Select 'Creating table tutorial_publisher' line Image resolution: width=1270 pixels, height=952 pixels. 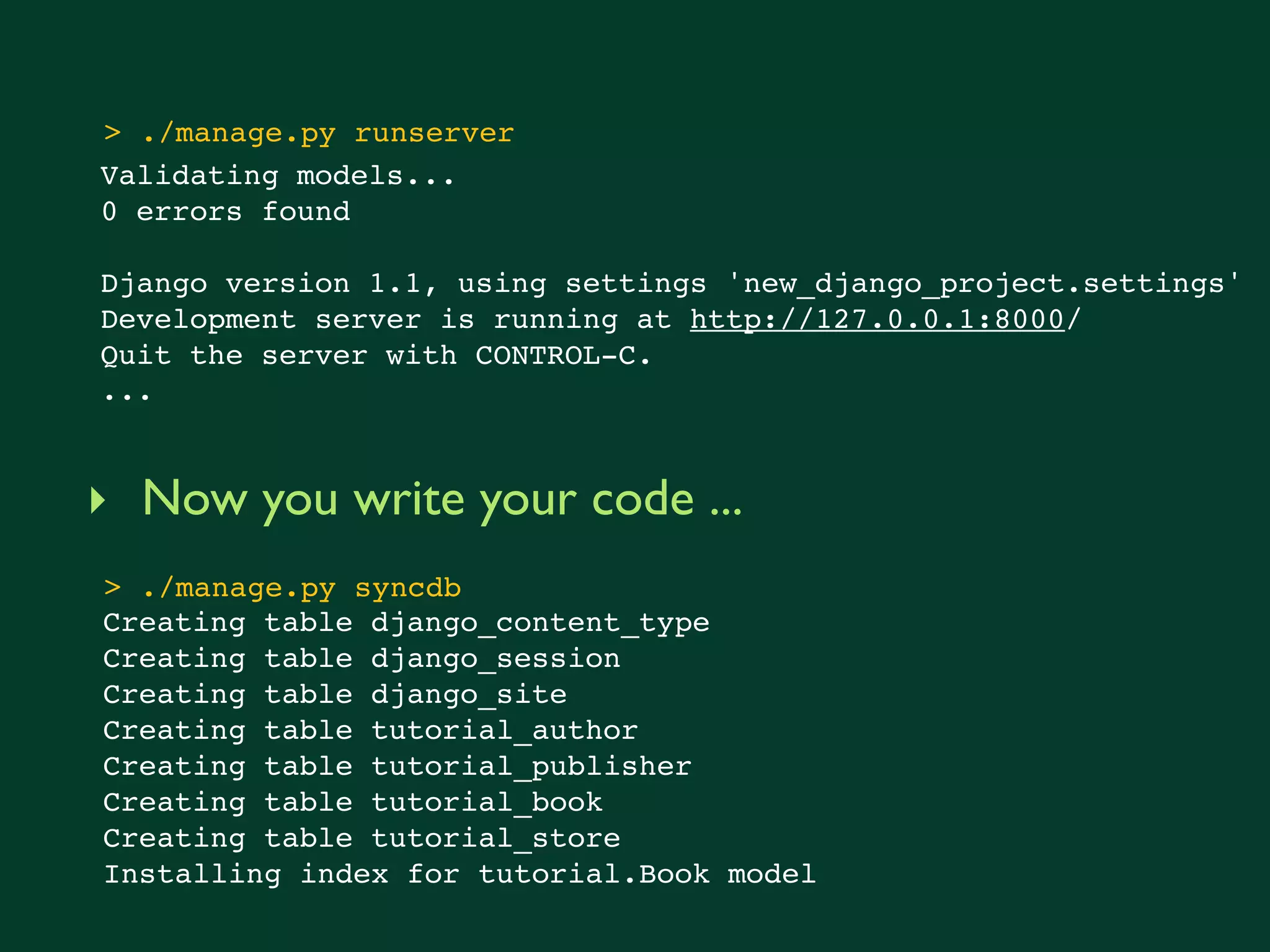click(397, 767)
